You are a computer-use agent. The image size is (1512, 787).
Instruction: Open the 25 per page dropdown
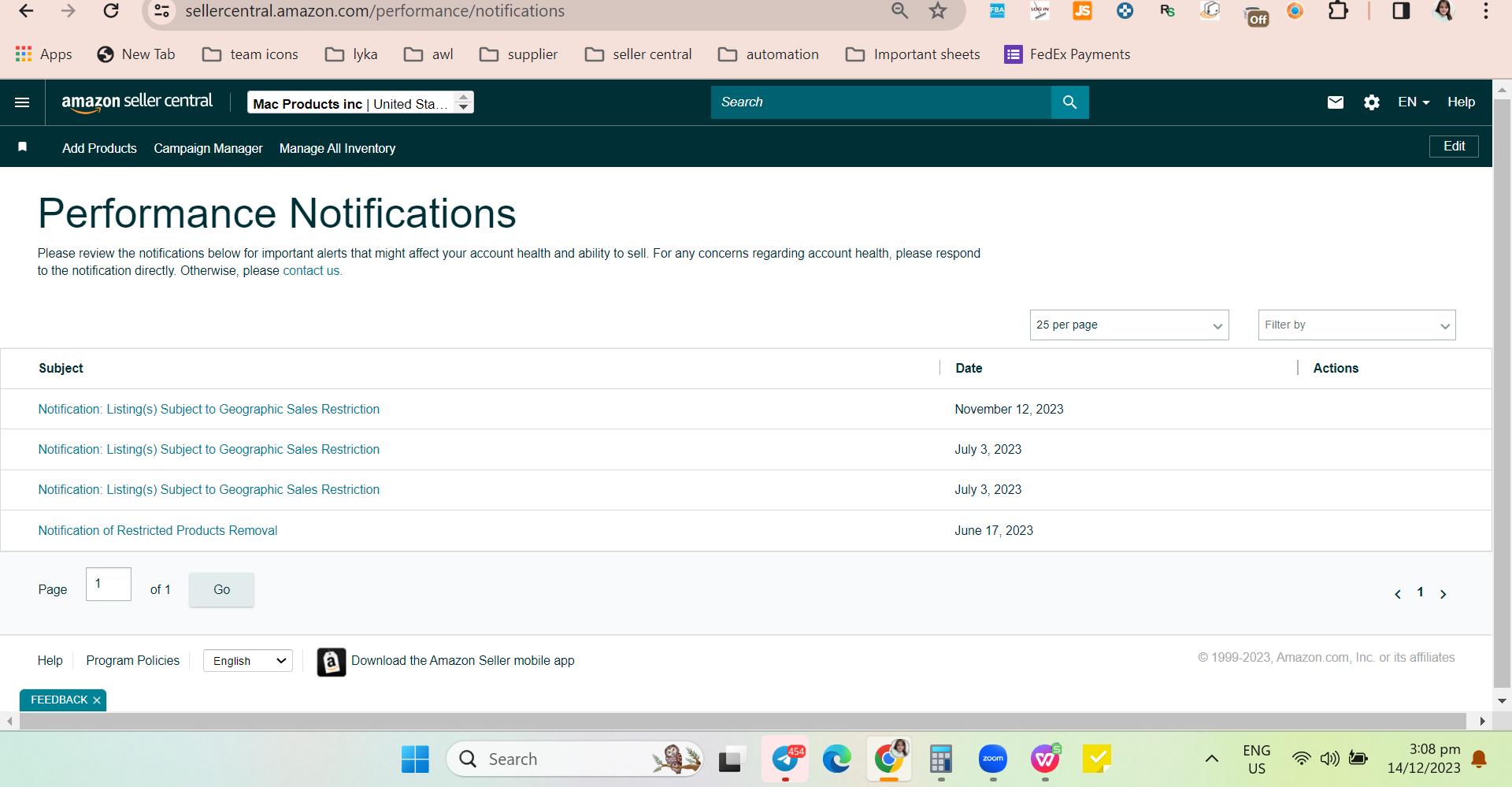[1129, 325]
